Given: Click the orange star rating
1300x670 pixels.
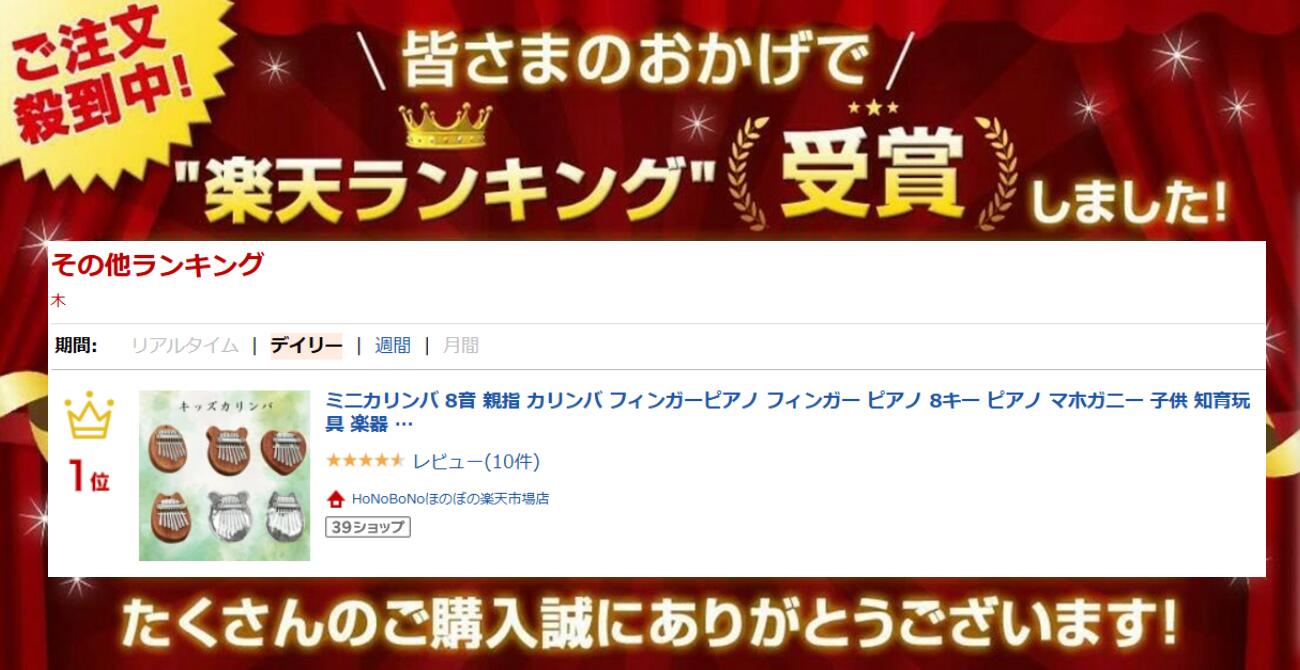Looking at the screenshot, I should 365,461.
